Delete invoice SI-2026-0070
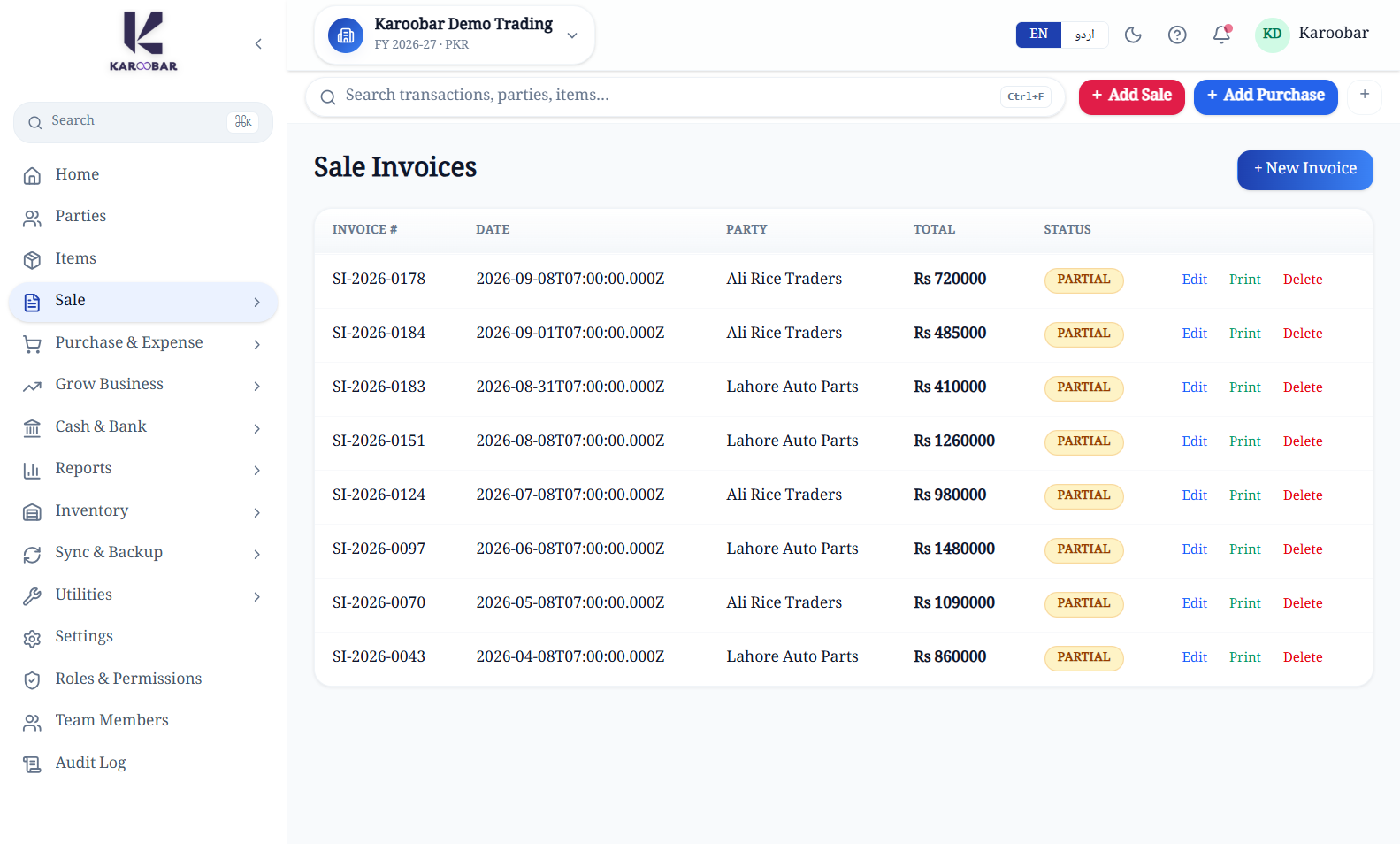1400x844 pixels. (x=1303, y=603)
